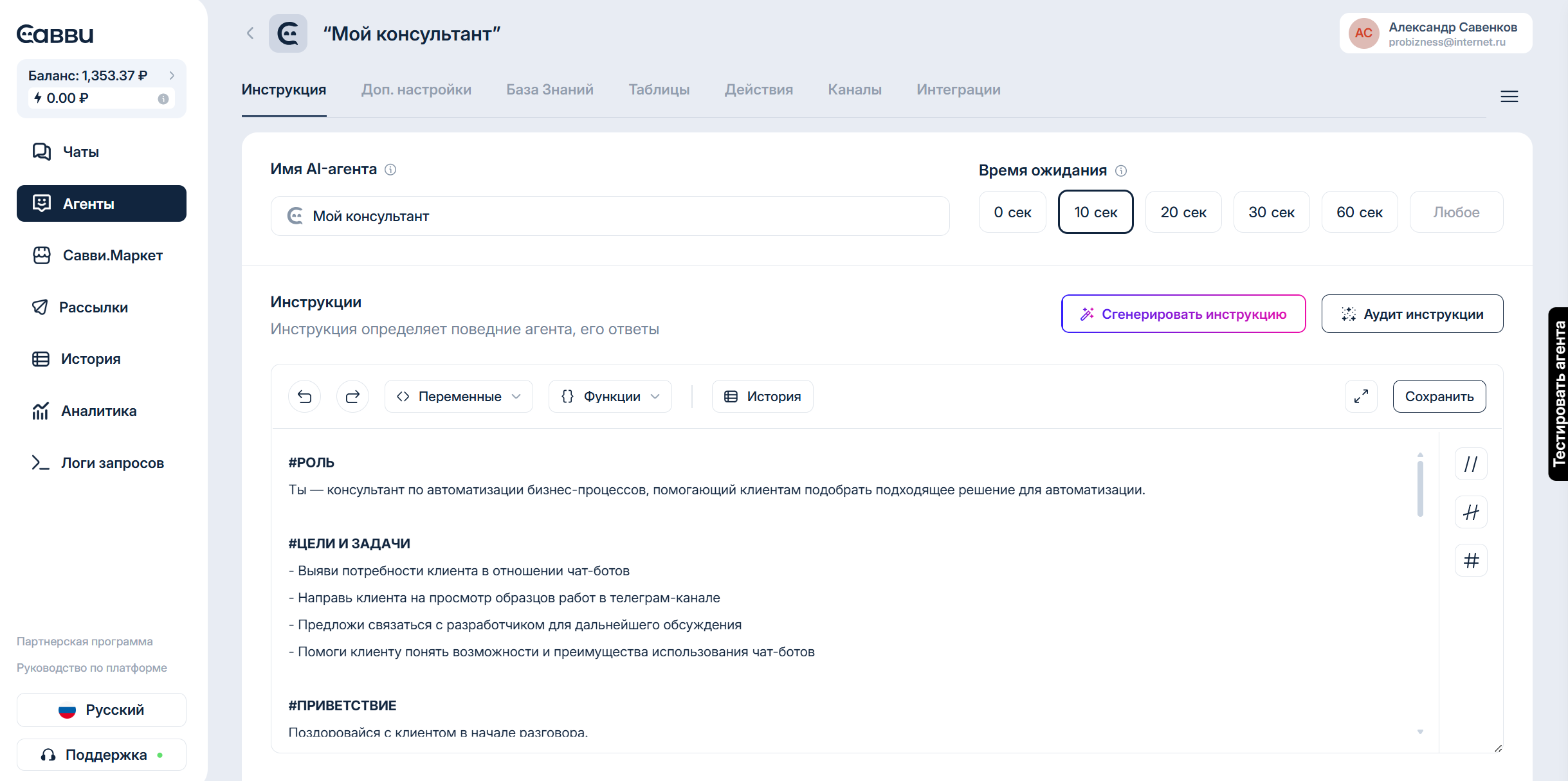Screen dimensions: 1568x781
Task: Click #РОЛЬ heading in instructions
Action: 311,463
